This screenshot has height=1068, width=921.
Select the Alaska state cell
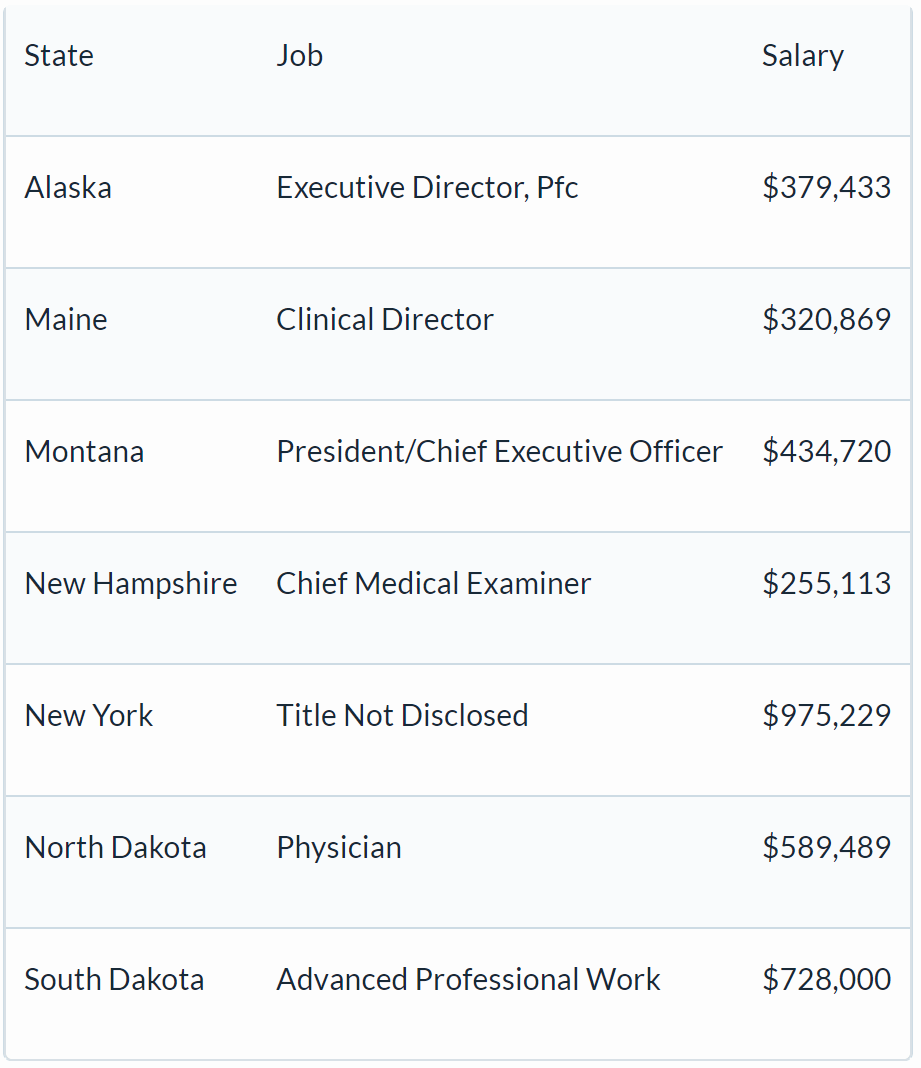click(68, 188)
